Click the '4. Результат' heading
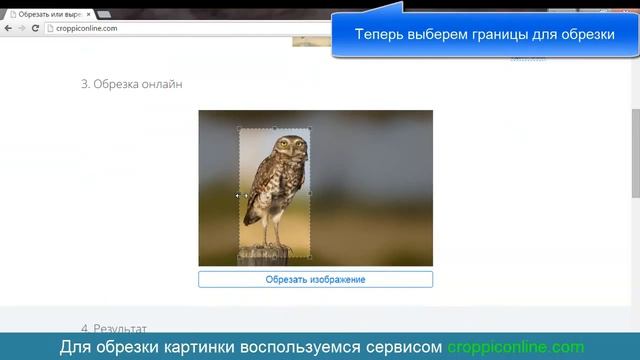640x360 pixels. pos(114,328)
